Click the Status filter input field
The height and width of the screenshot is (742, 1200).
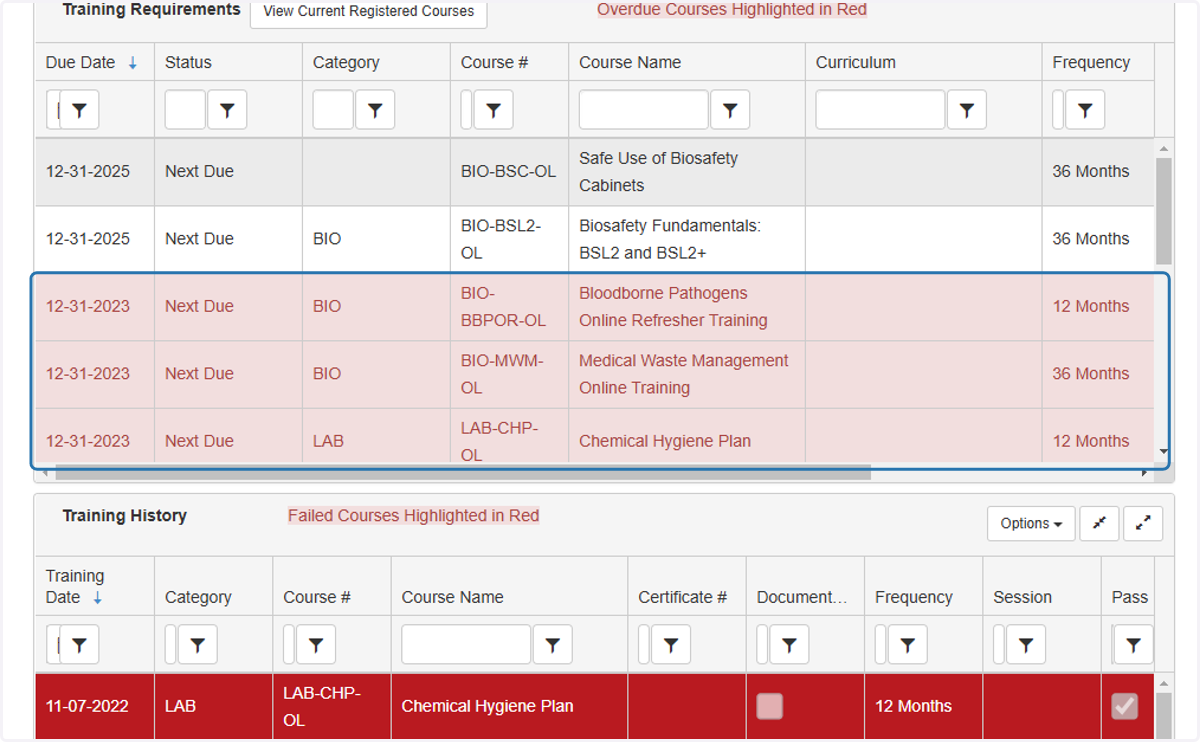tap(185, 110)
